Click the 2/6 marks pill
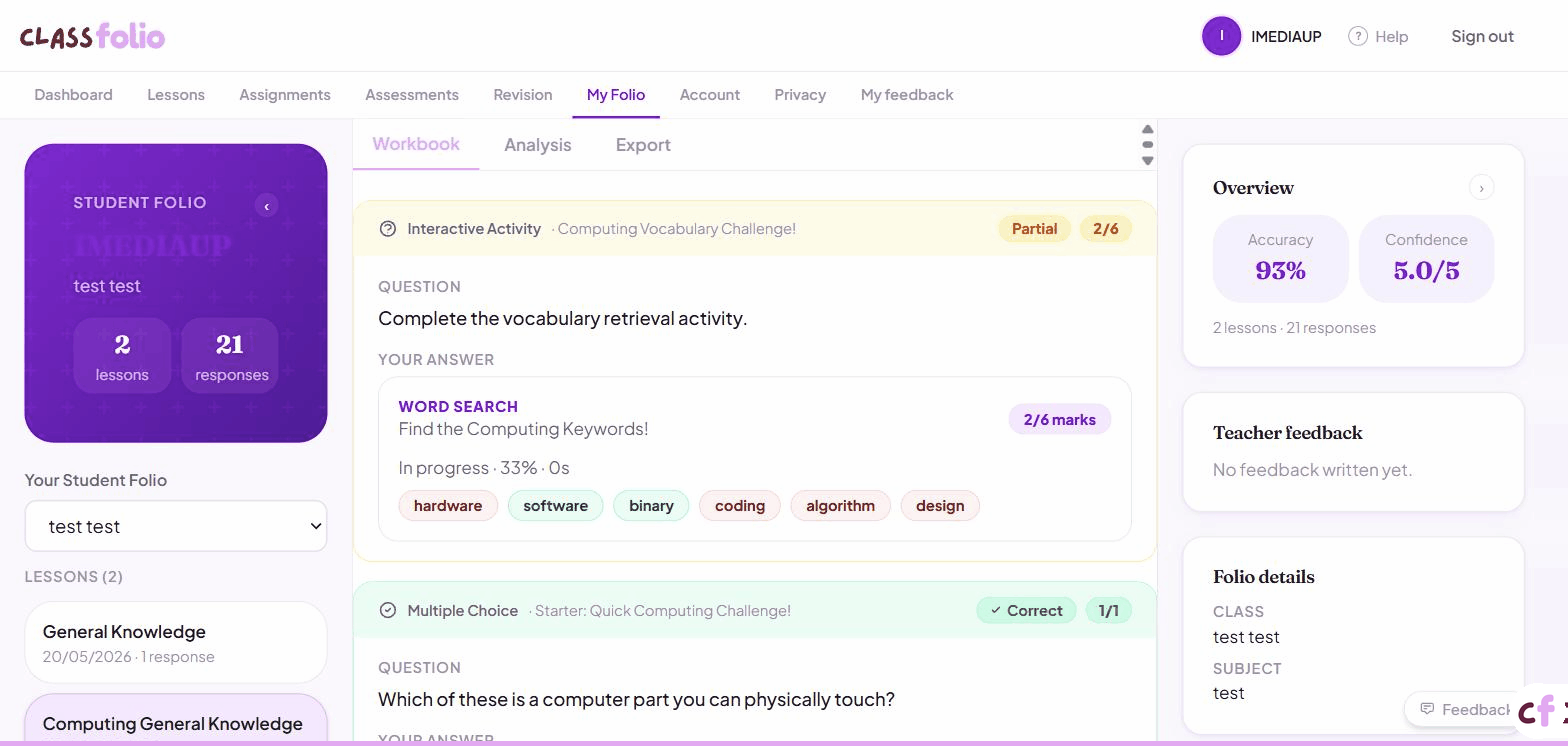Viewport: 1568px width, 746px height. click(1059, 420)
